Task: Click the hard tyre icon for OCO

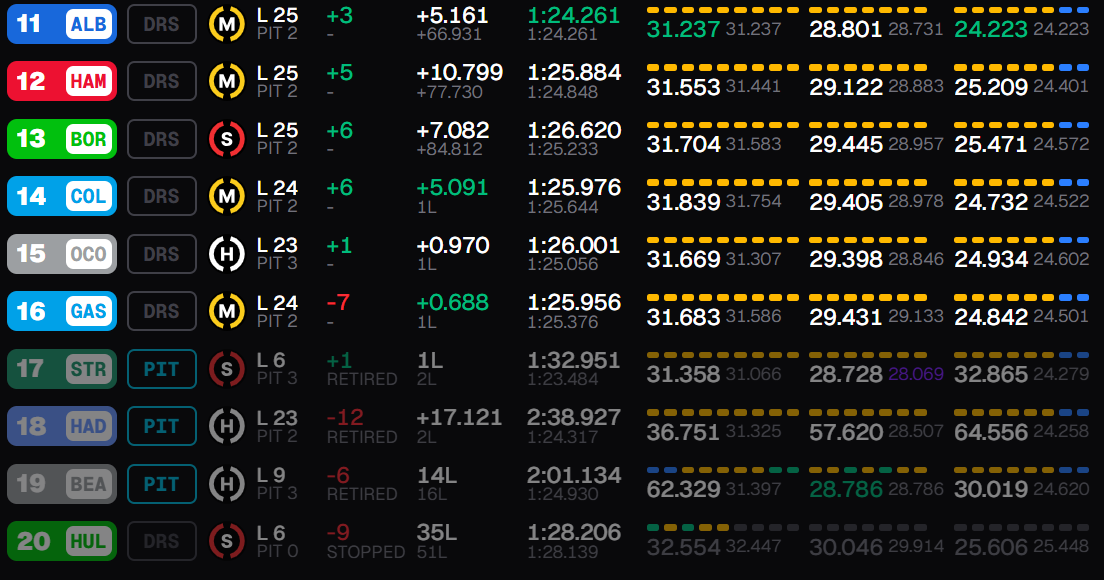Action: [227, 254]
